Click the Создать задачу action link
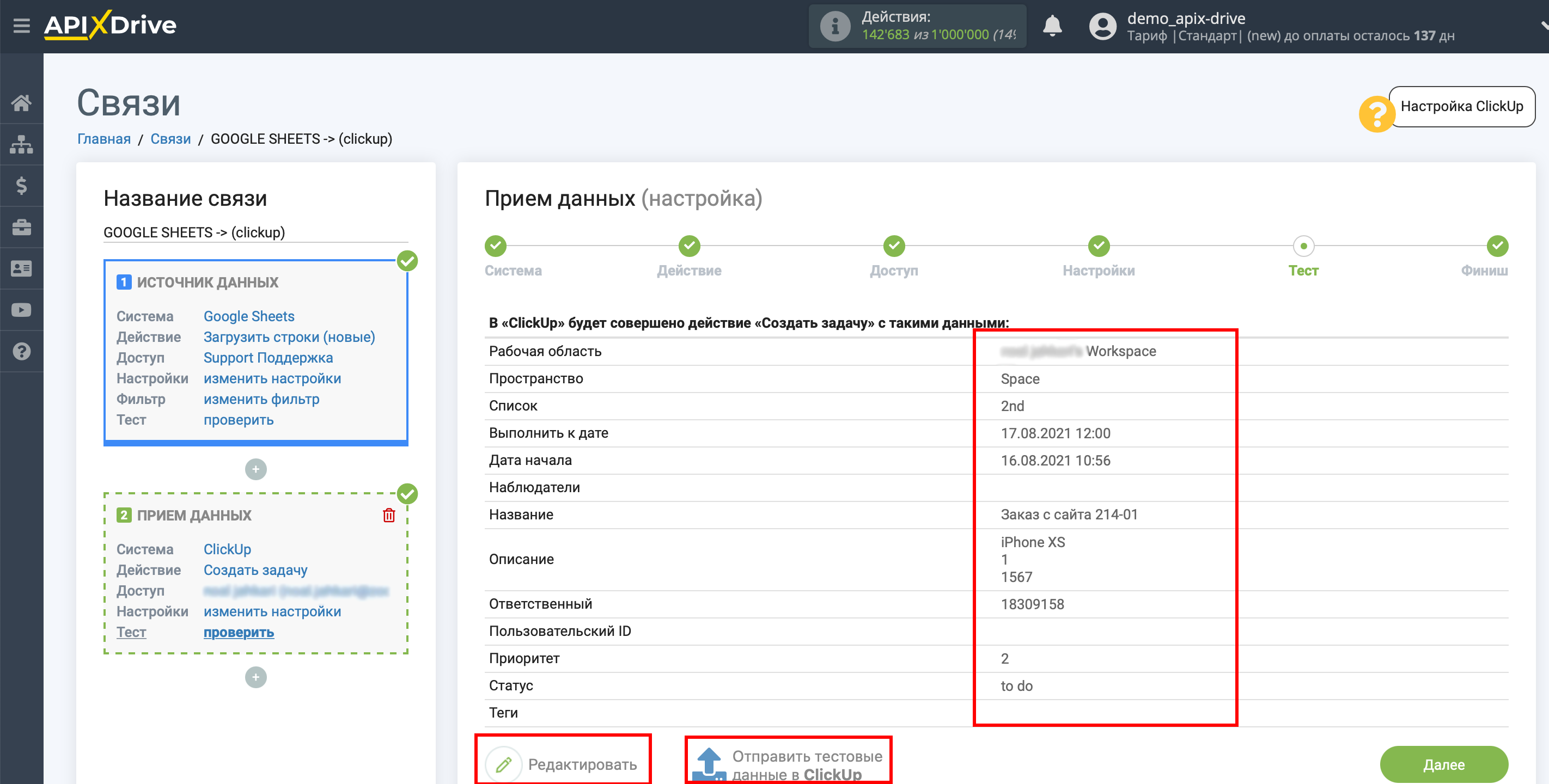The width and height of the screenshot is (1549, 784). point(255,570)
